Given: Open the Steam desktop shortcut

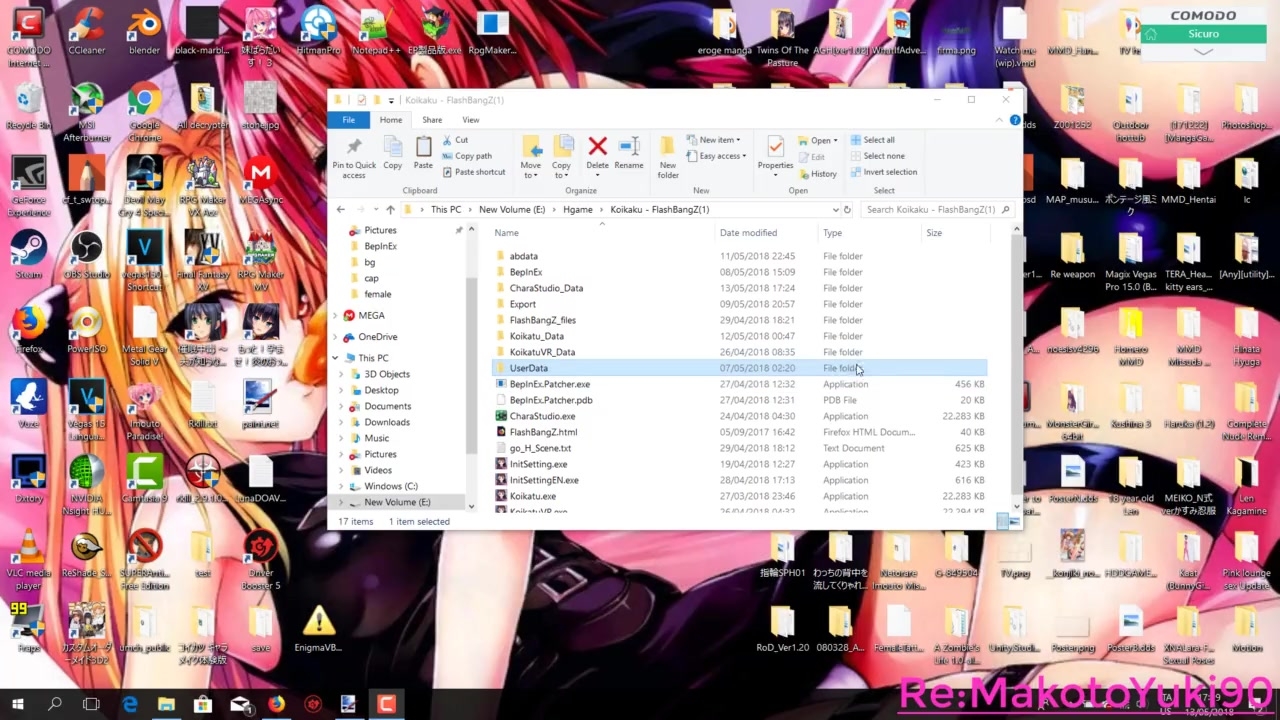Looking at the screenshot, I should coord(29,255).
